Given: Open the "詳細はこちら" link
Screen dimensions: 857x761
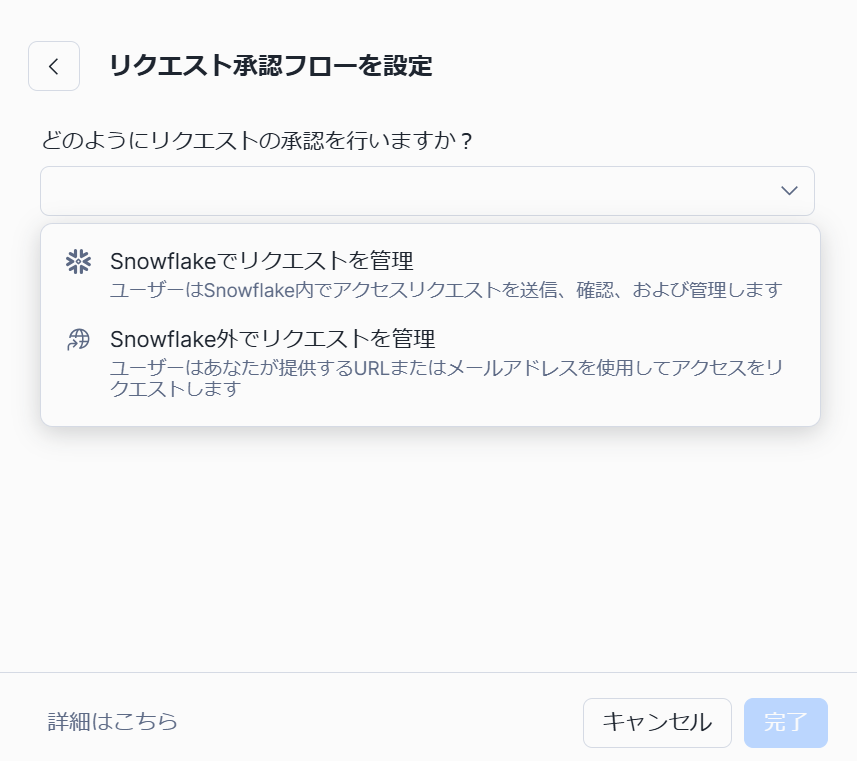Looking at the screenshot, I should 113,722.
